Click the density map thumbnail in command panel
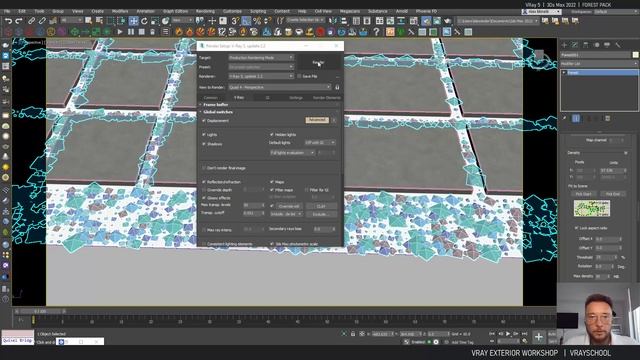 (x=592, y=208)
